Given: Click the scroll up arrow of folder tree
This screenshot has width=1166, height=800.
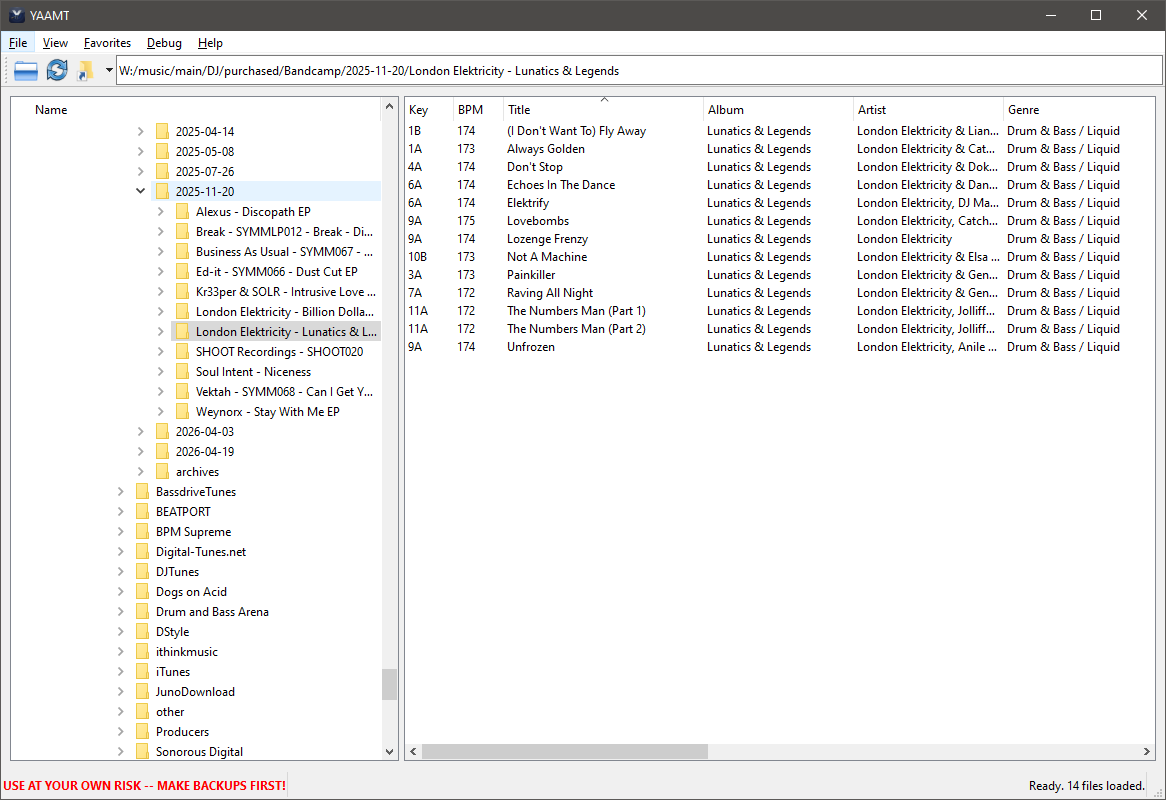Looking at the screenshot, I should pos(389,107).
